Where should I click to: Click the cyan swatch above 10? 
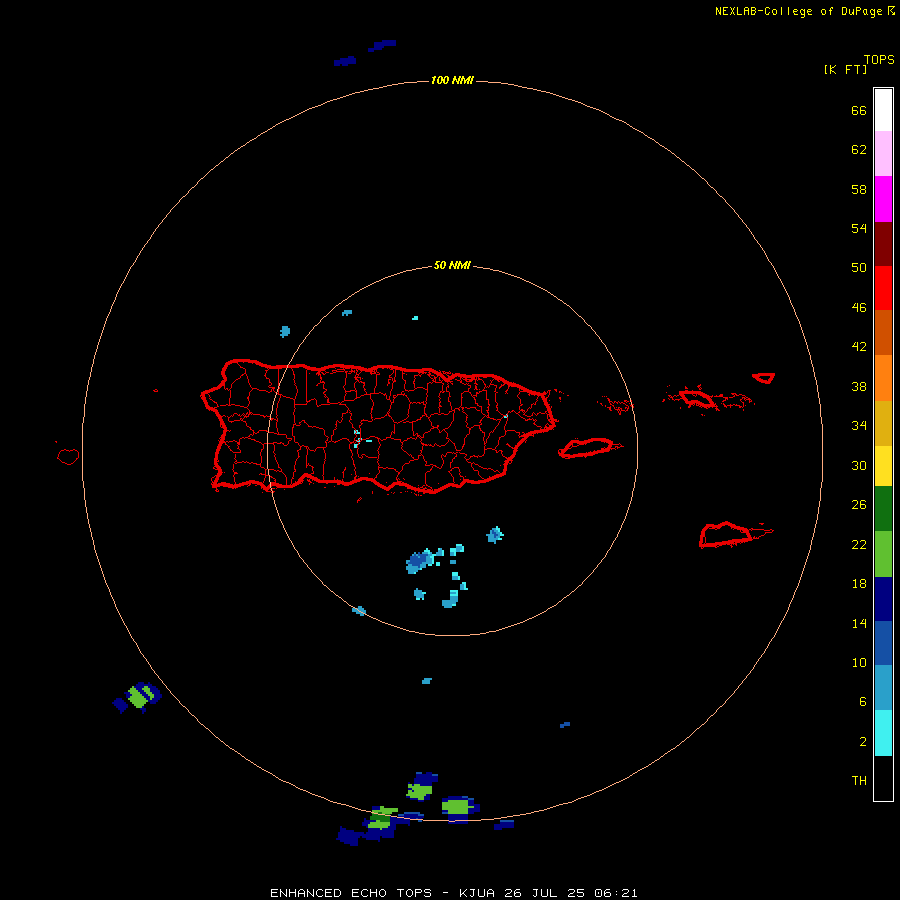pyautogui.click(x=883, y=733)
